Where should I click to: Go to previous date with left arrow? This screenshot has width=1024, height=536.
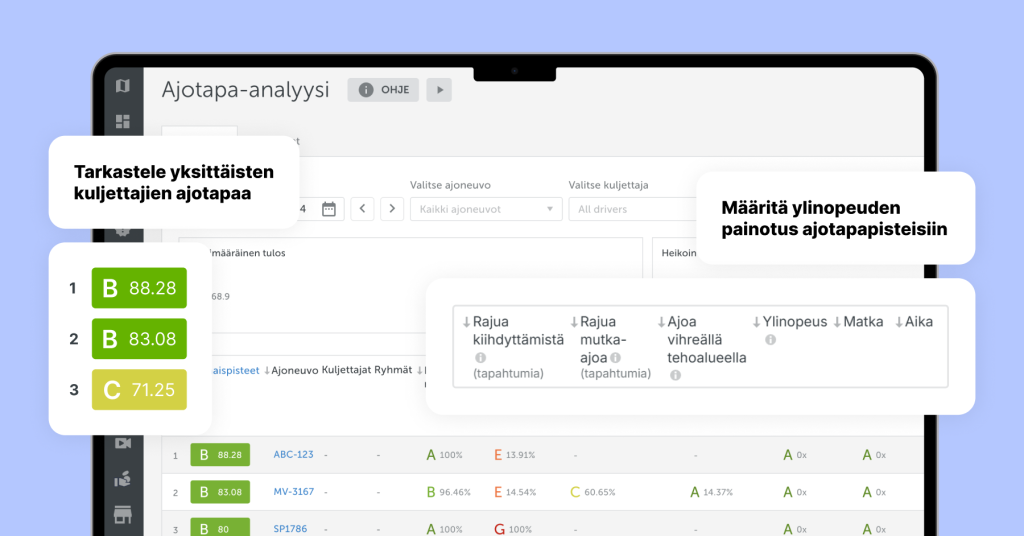point(362,209)
